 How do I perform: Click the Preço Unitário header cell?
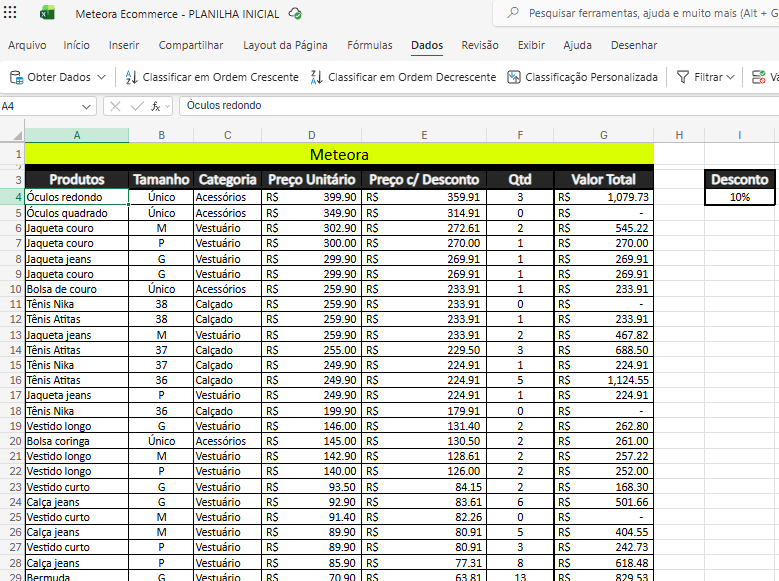[x=312, y=179]
